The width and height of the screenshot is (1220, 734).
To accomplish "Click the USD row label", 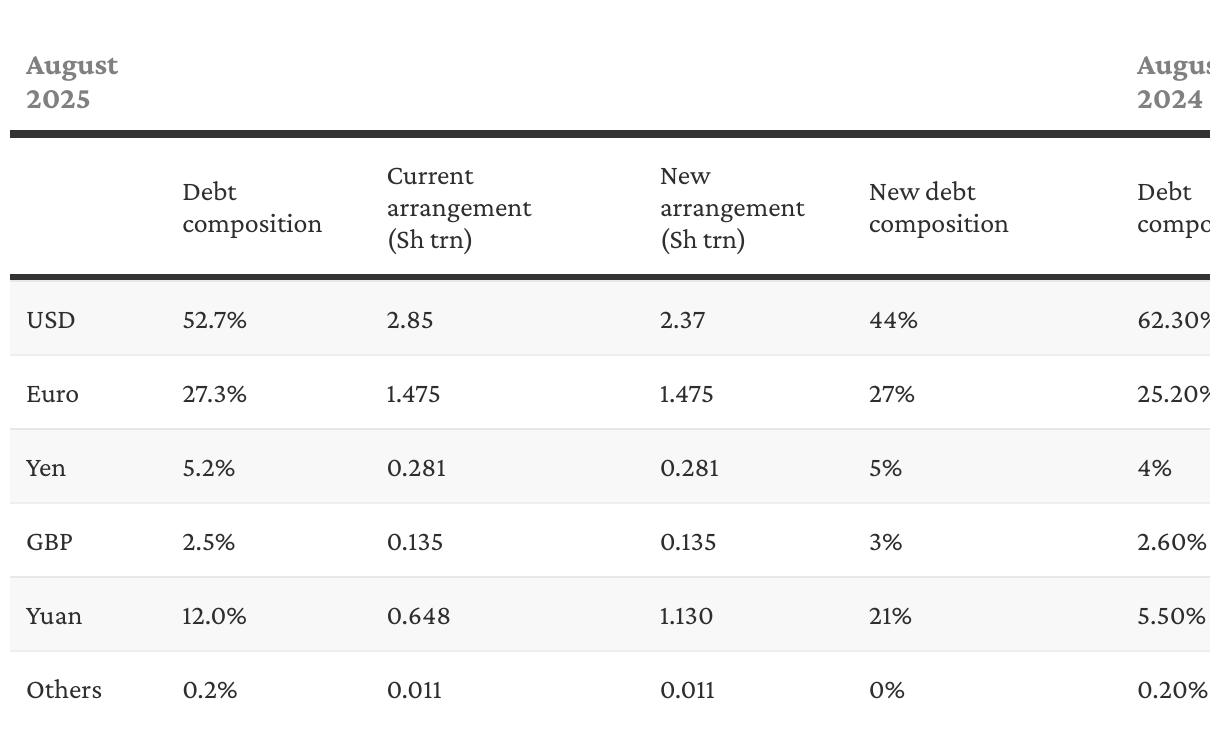I will pos(51,320).
